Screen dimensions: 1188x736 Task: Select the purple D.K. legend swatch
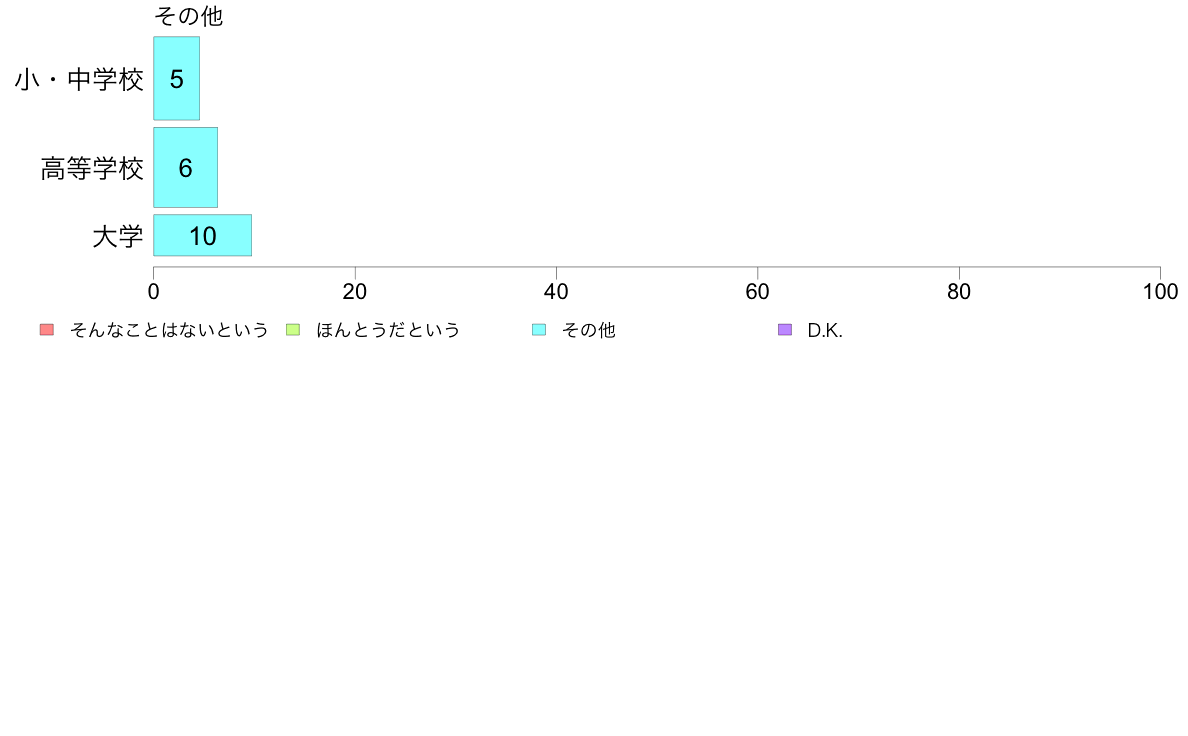click(x=785, y=330)
